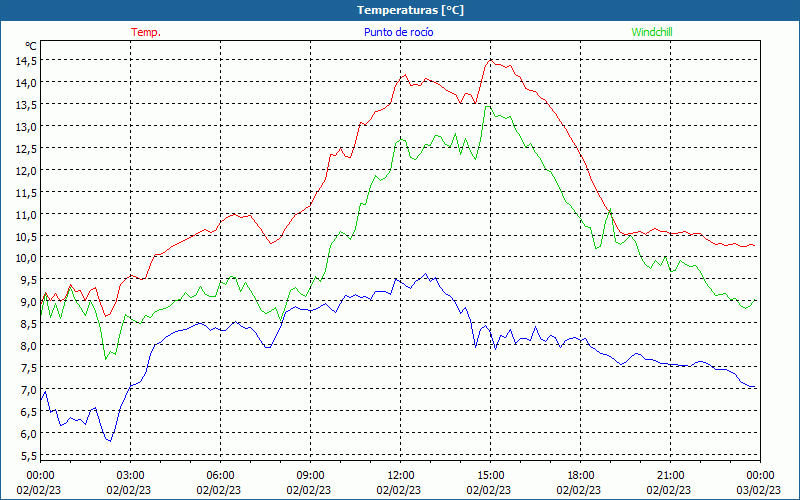Click the '7,0' y-axis value
Screen dimensions: 800x500
(x=29, y=389)
